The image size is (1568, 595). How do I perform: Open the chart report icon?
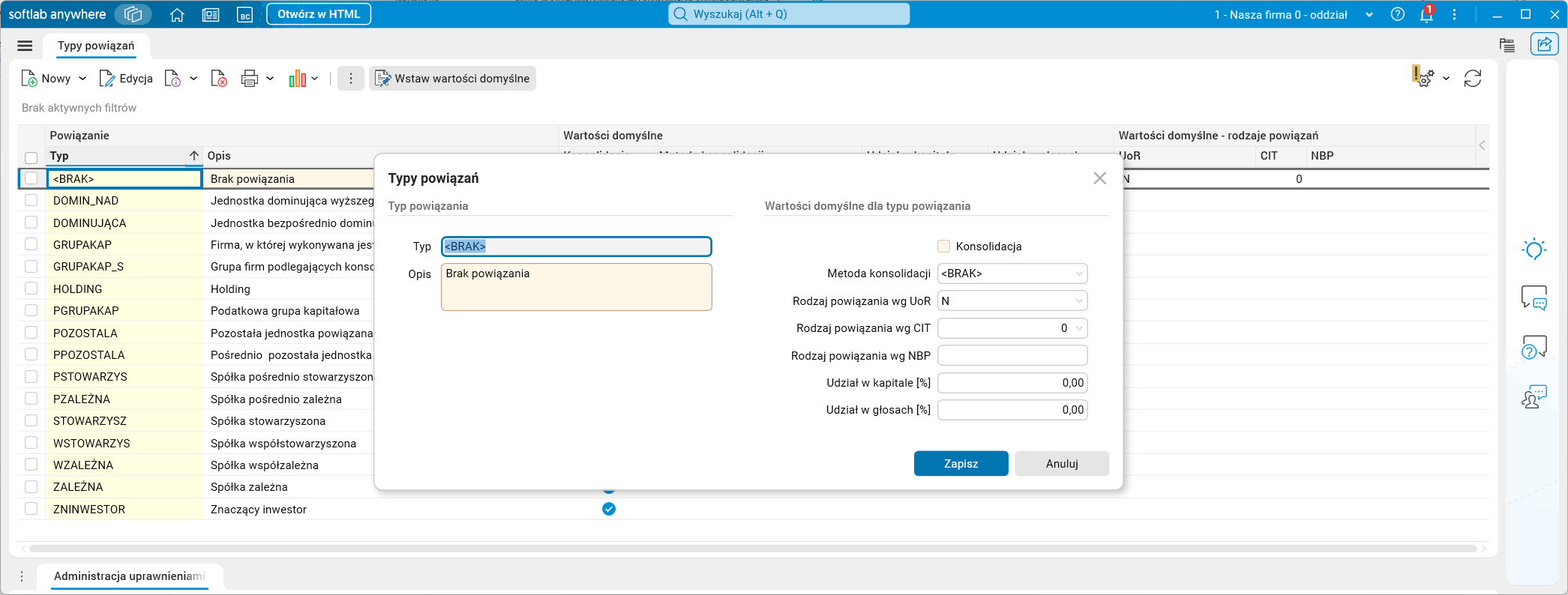point(298,79)
